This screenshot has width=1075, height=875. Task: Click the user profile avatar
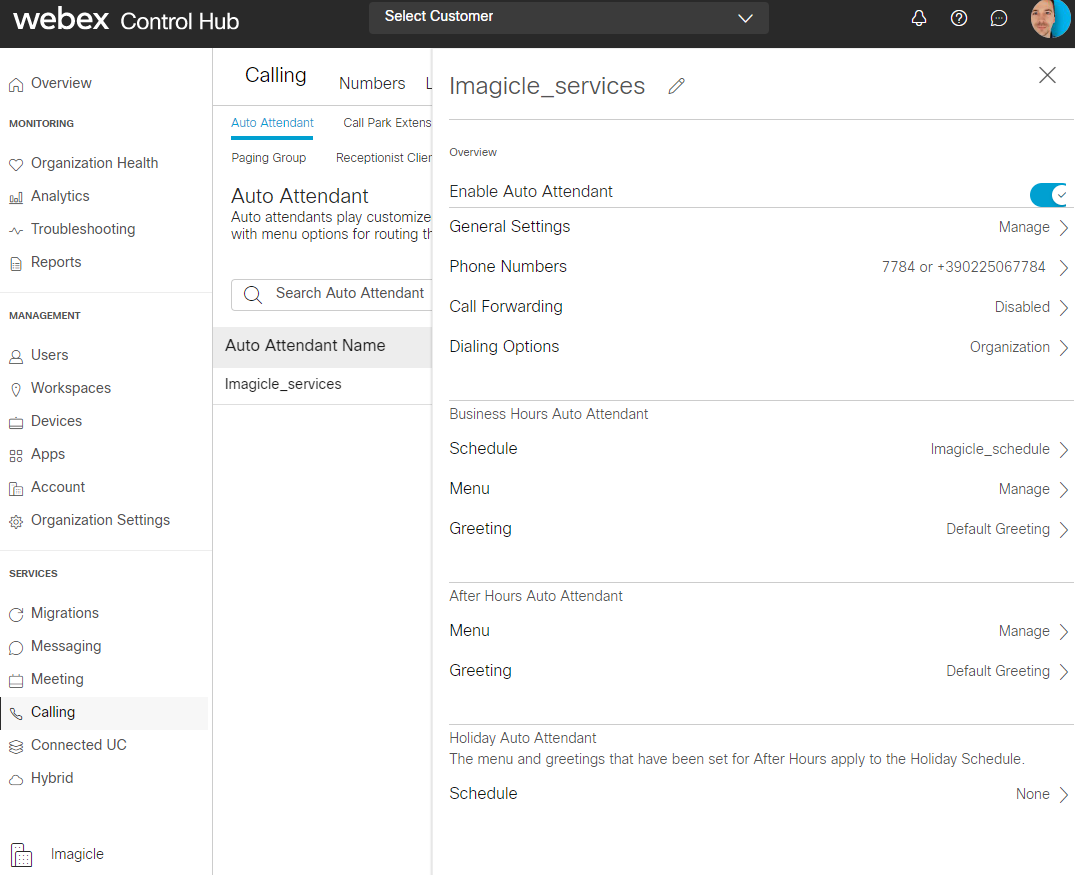click(x=1050, y=19)
